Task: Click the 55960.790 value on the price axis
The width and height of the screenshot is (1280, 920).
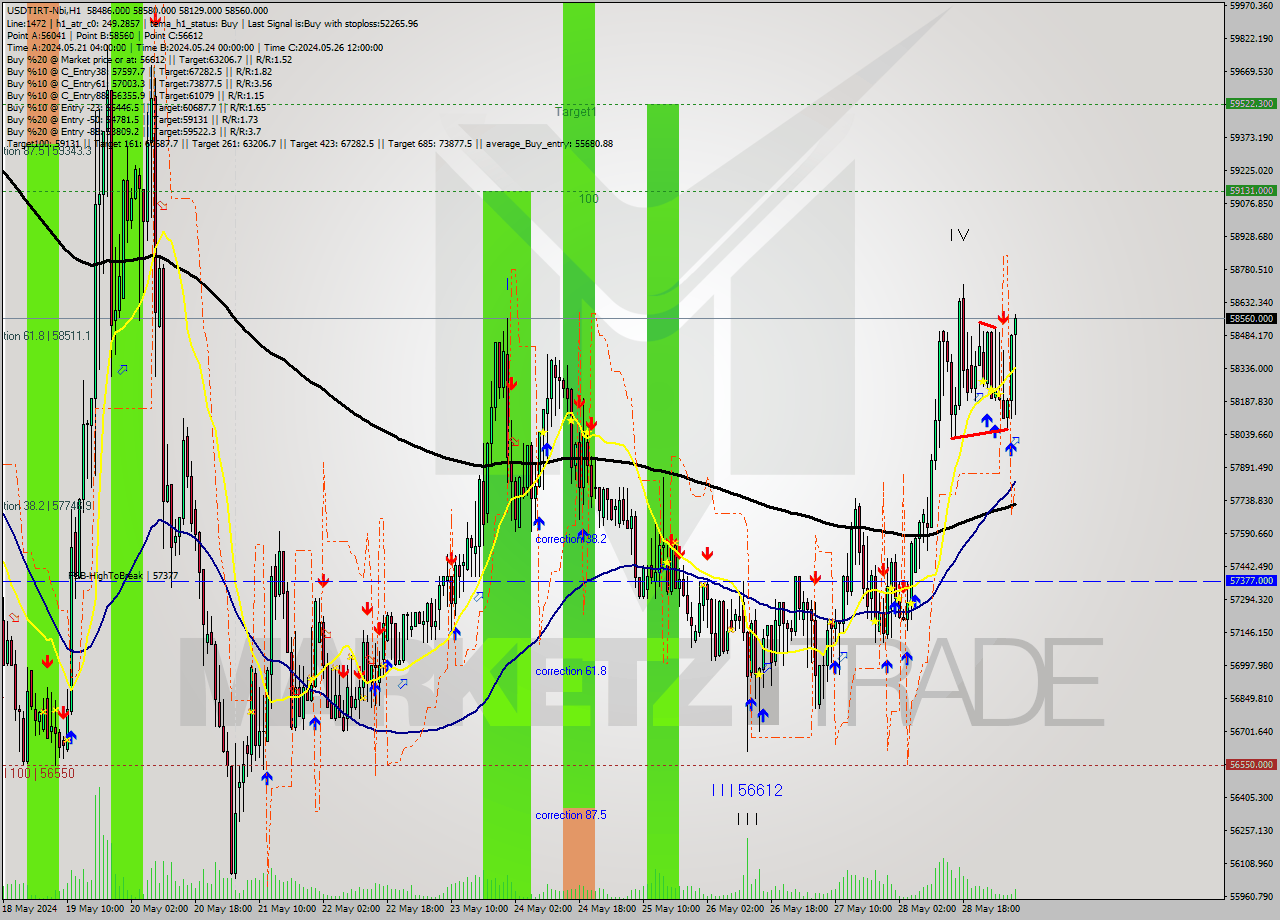Action: [x=1251, y=896]
